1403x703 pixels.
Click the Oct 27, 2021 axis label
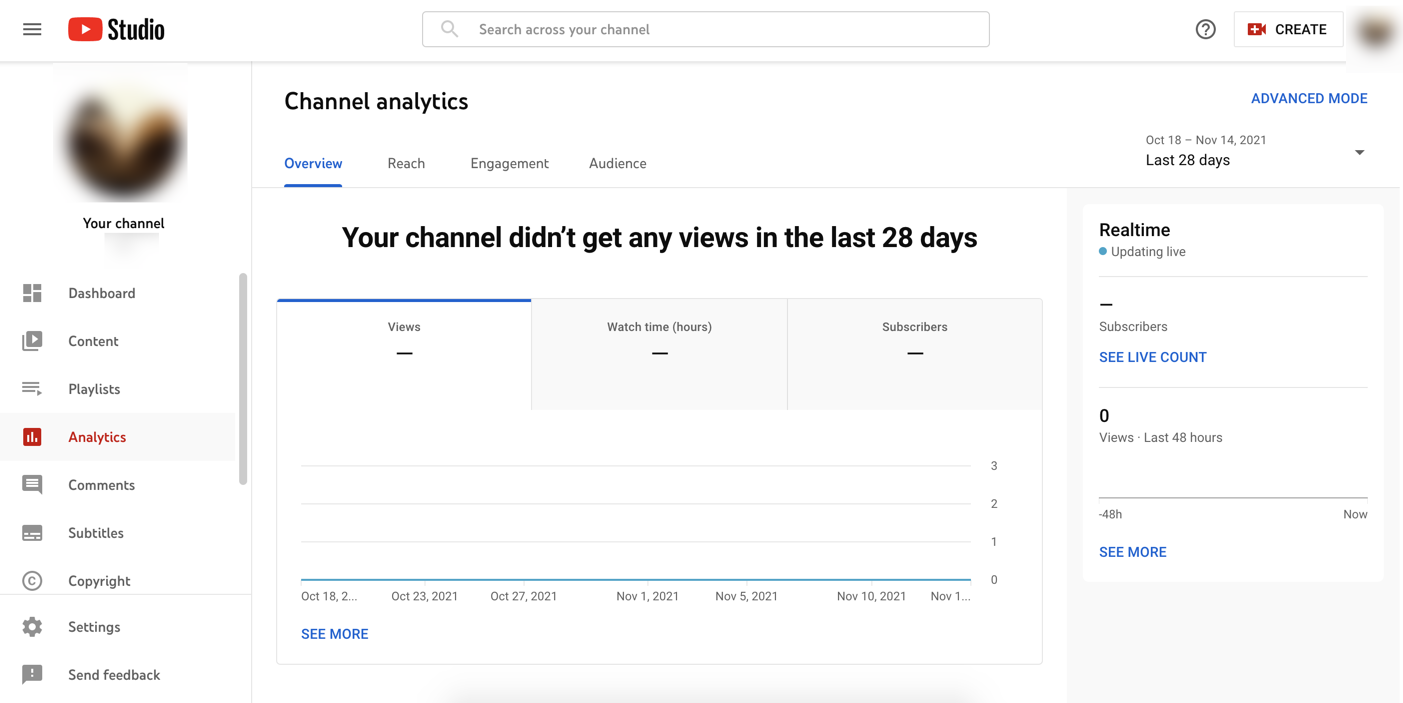click(524, 596)
